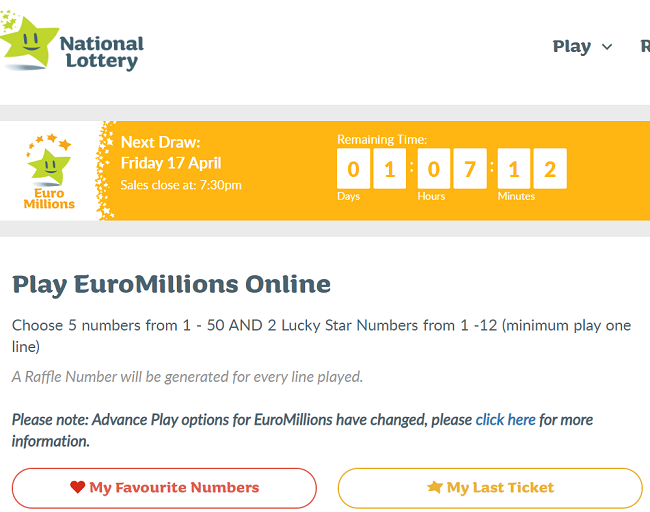
Task: Click the Sales close at 7:30pm text
Action: 181,185
